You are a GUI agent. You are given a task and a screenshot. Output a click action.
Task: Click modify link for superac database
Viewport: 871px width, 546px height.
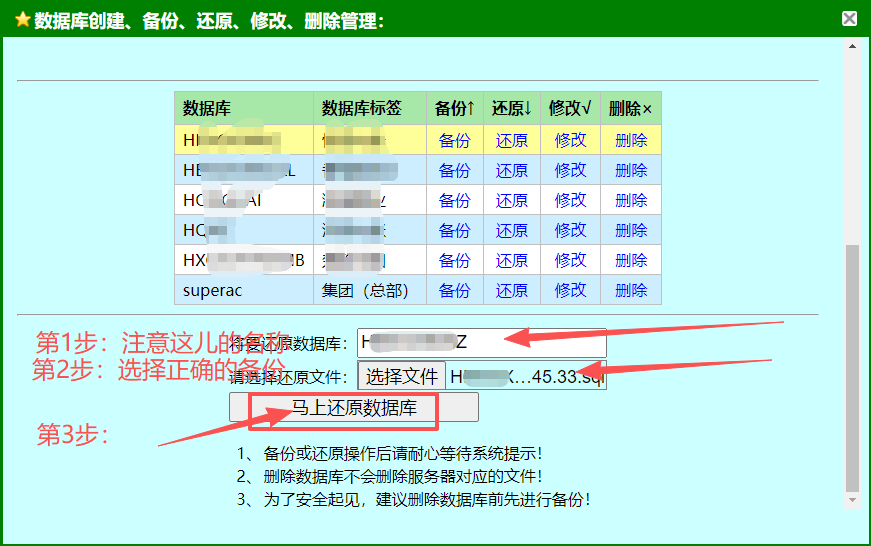(x=570, y=290)
